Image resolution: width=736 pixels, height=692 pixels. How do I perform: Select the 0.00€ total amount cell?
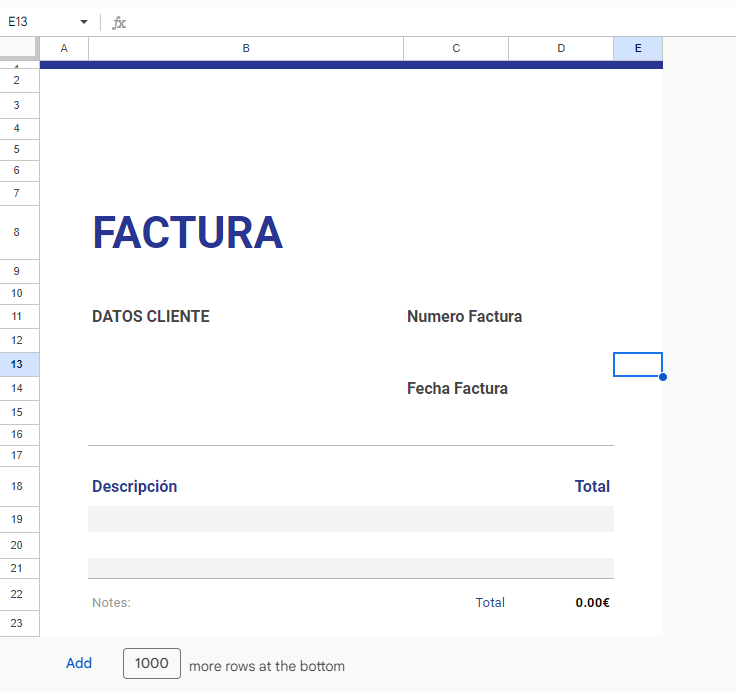click(592, 603)
